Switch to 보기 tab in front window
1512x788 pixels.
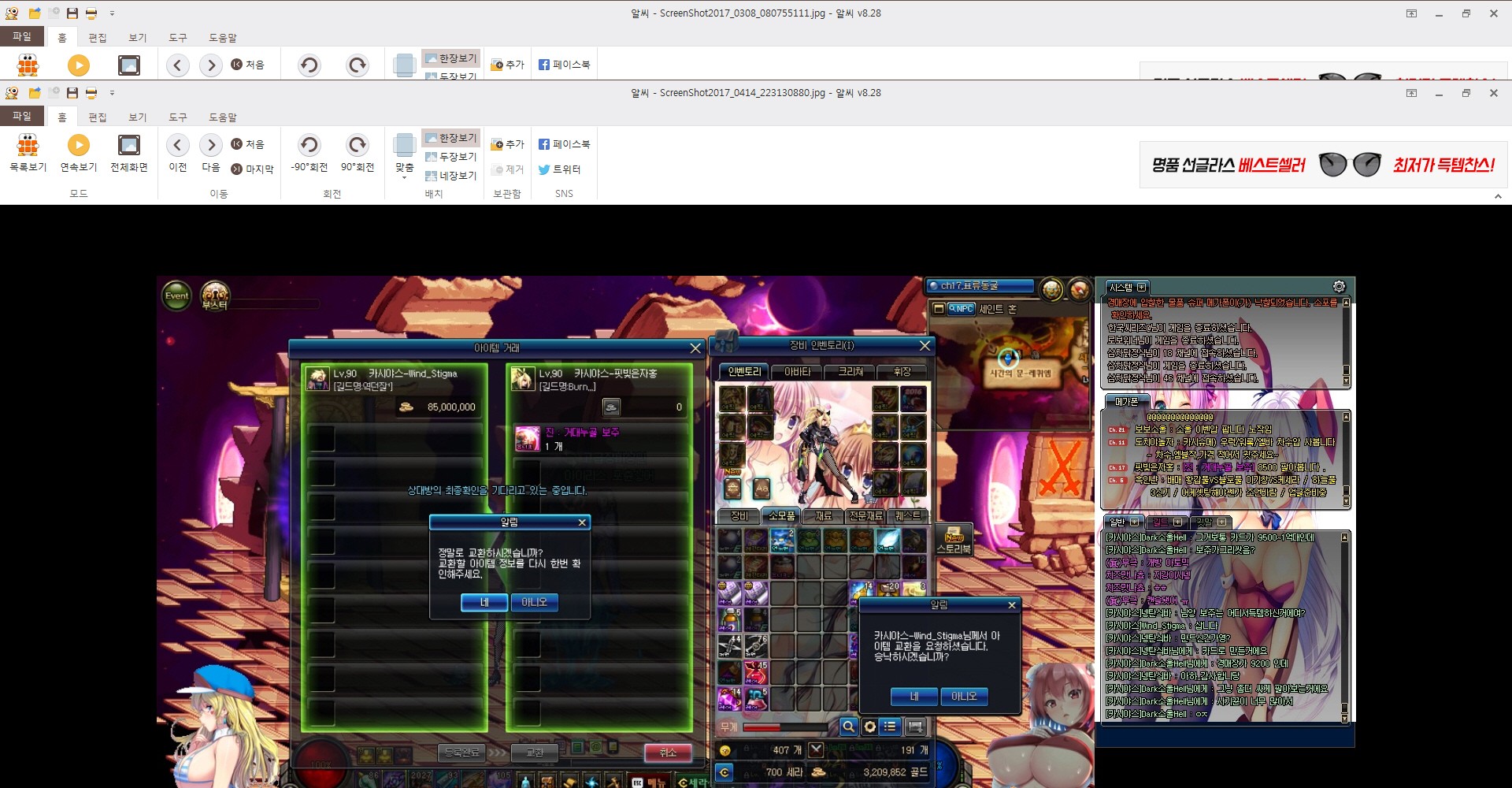coord(138,117)
